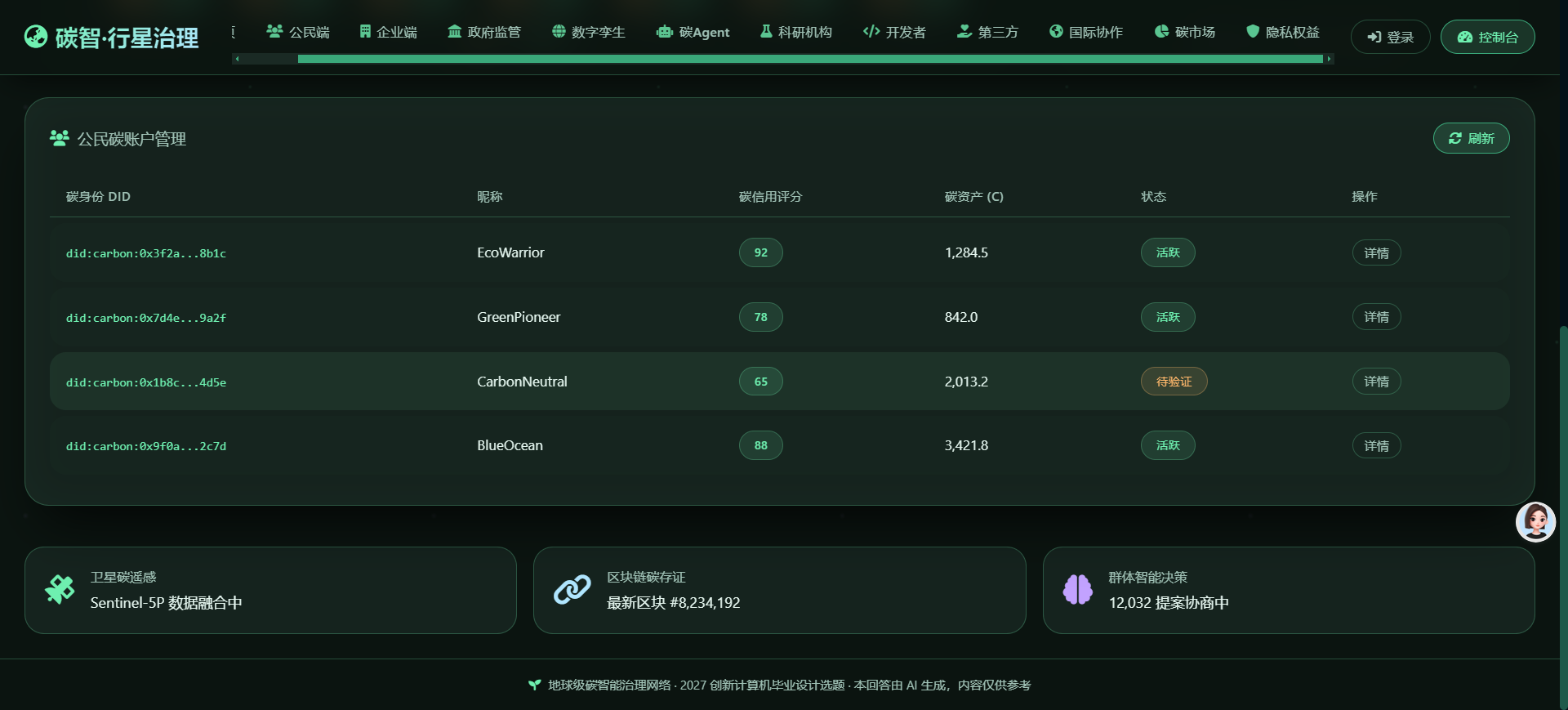Click the people icon beside 公民碳账户管理

59,138
